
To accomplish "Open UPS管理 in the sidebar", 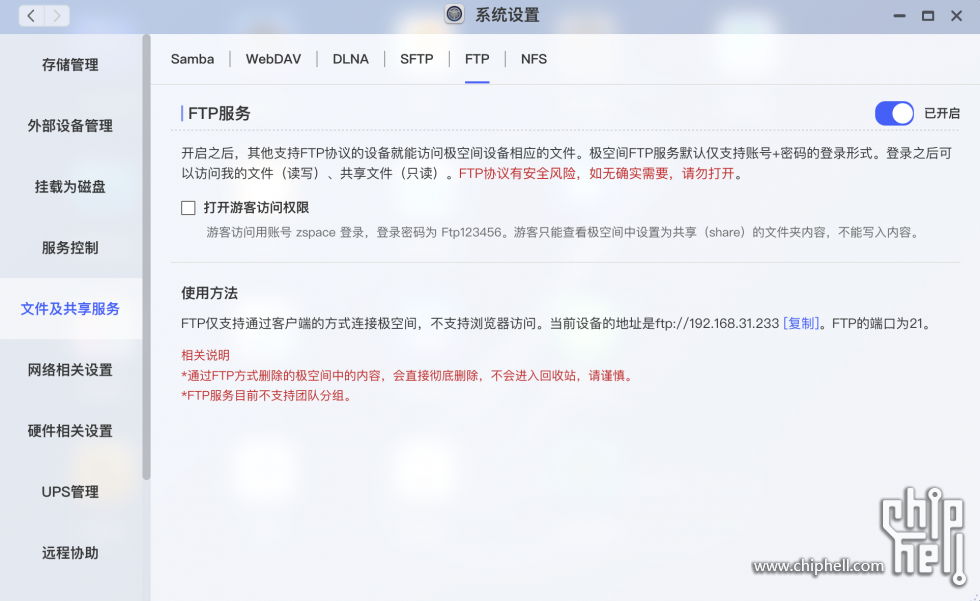I will click(x=70, y=492).
